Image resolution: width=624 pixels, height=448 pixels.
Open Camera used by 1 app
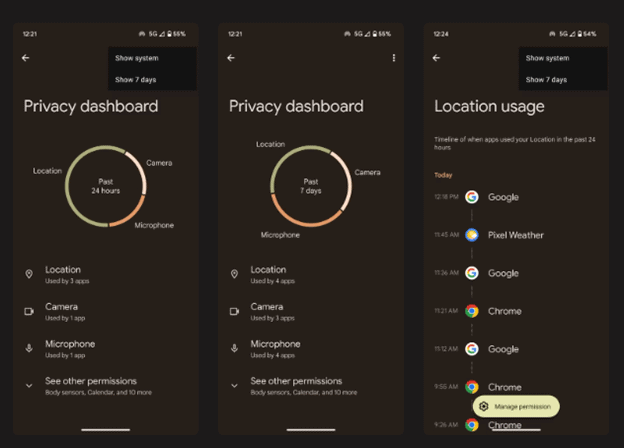click(106, 312)
